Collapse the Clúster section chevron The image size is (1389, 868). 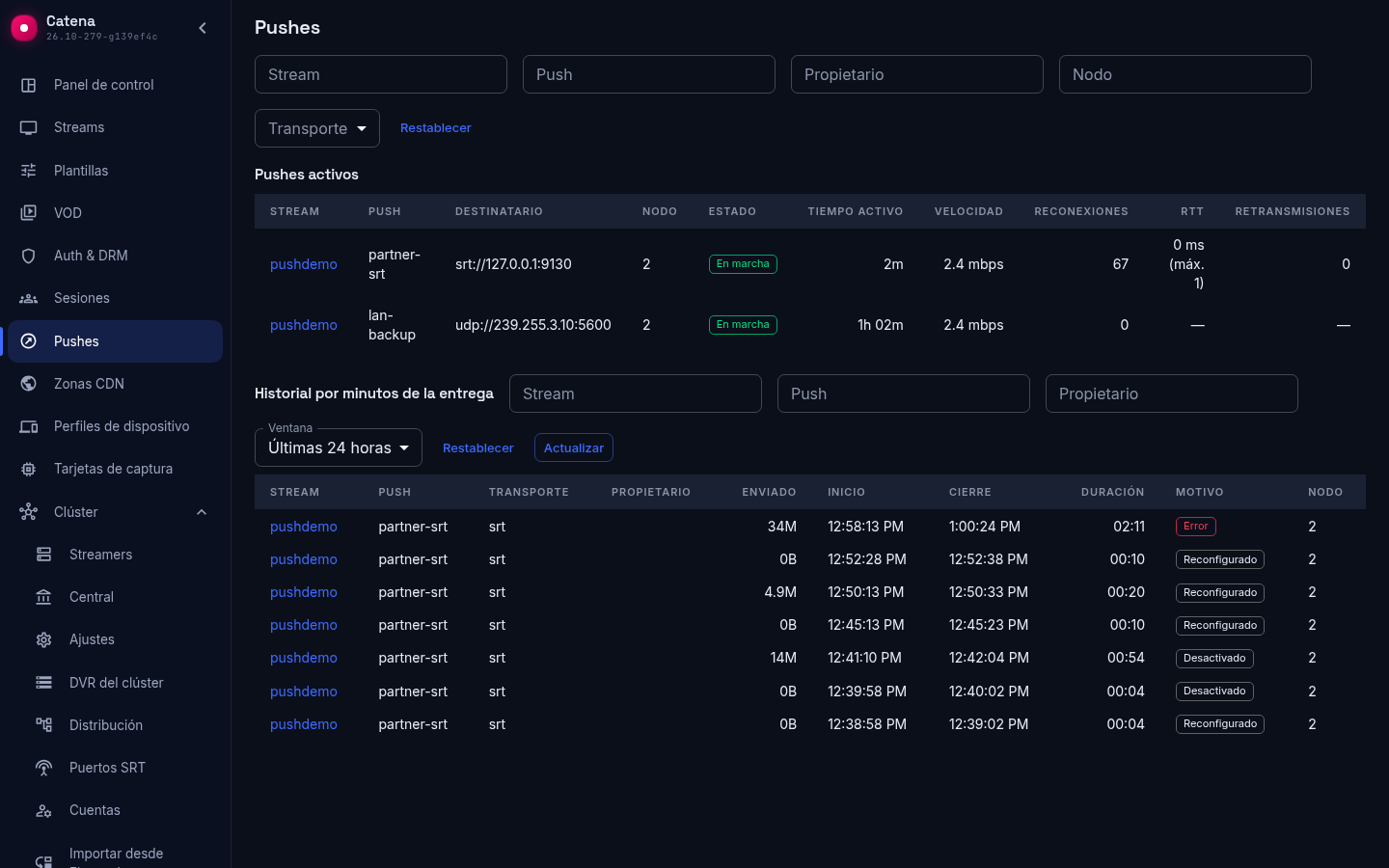point(202,512)
